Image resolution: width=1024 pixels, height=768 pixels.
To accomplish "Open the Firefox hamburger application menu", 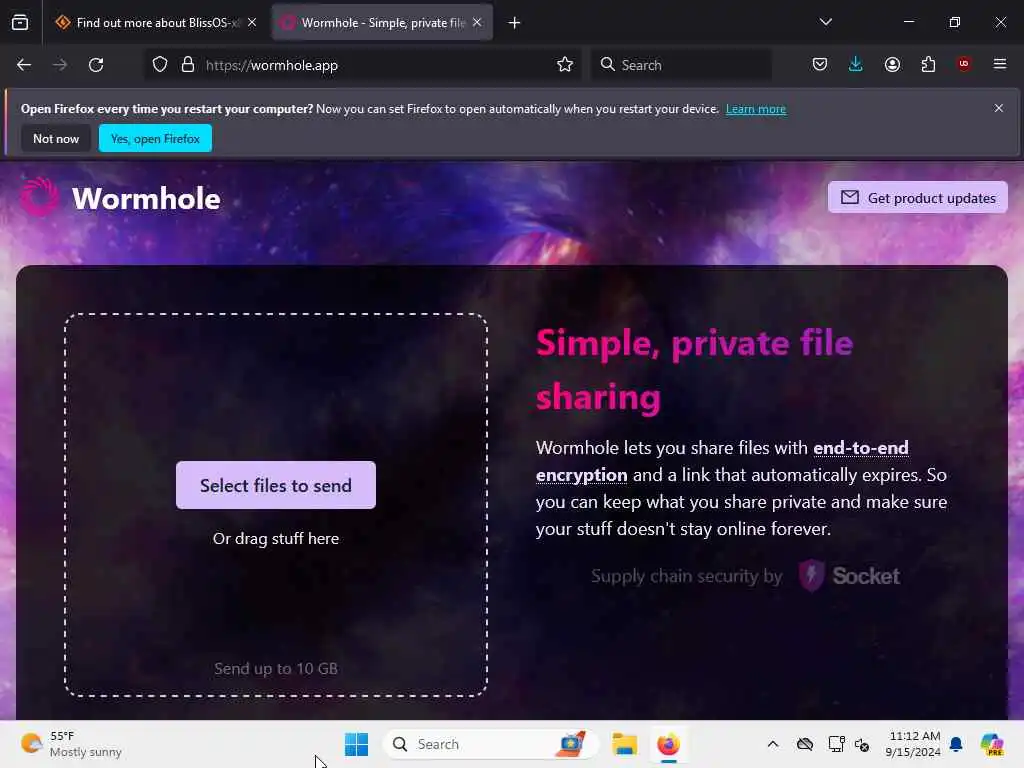I will coord(1000,64).
